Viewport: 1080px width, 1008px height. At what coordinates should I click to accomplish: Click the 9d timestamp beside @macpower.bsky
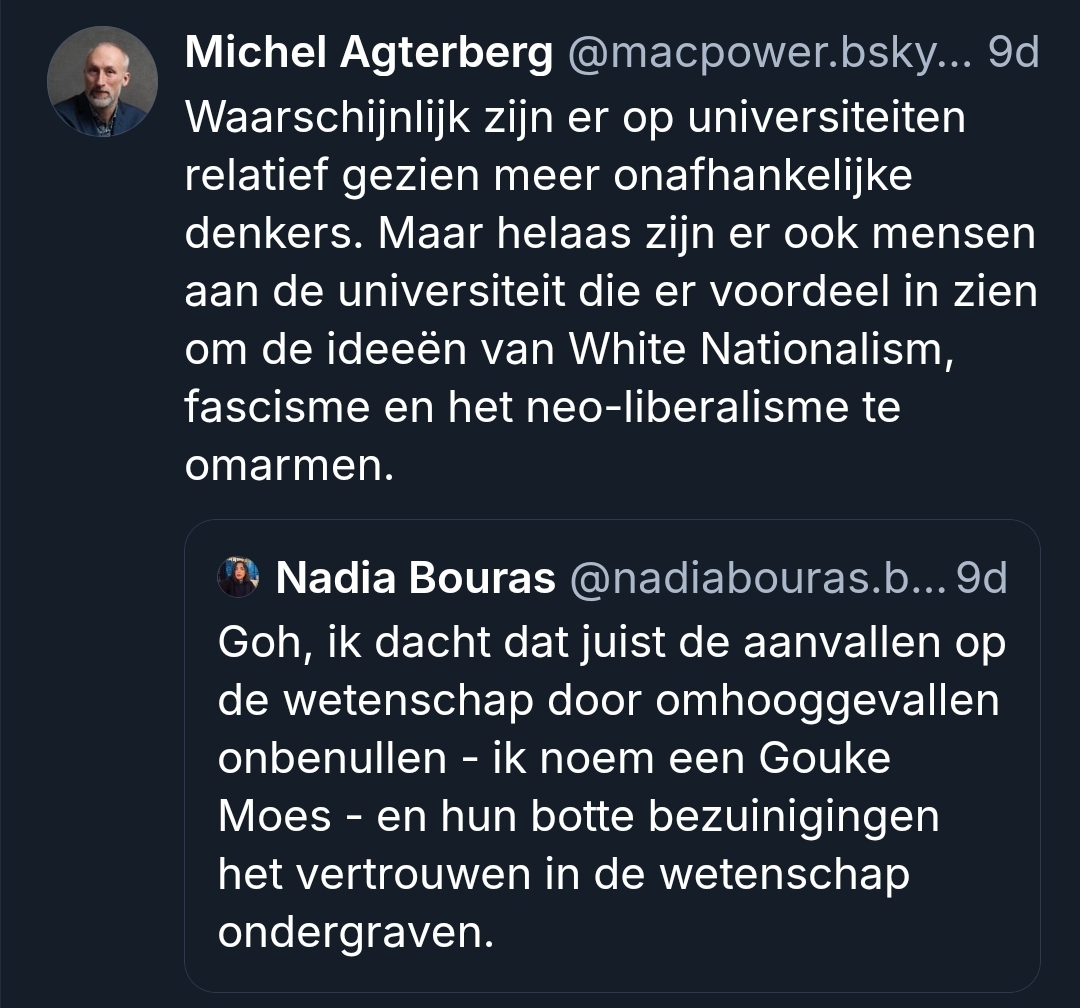pyautogui.click(x=1013, y=55)
